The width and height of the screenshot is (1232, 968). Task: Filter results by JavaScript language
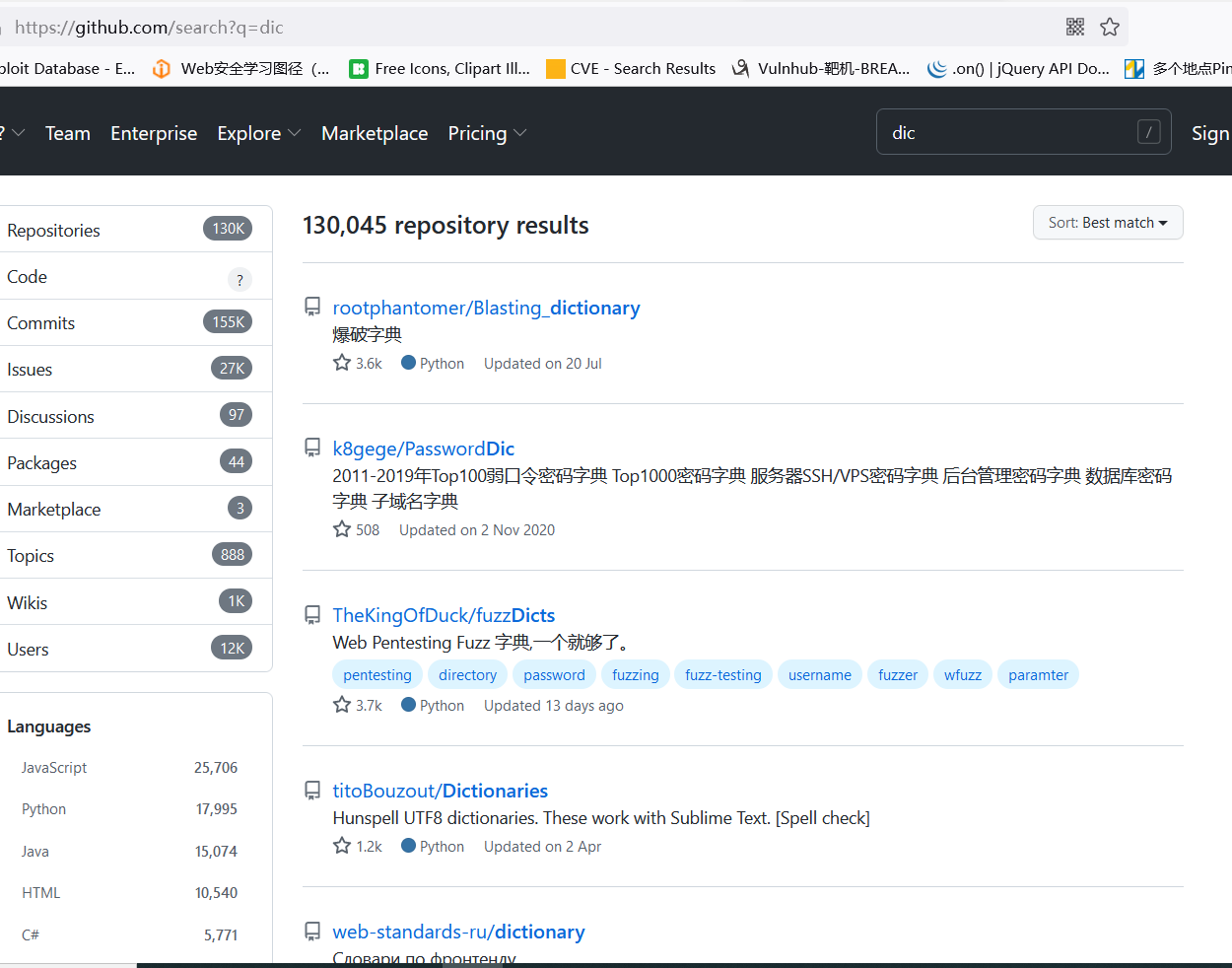pos(129,767)
